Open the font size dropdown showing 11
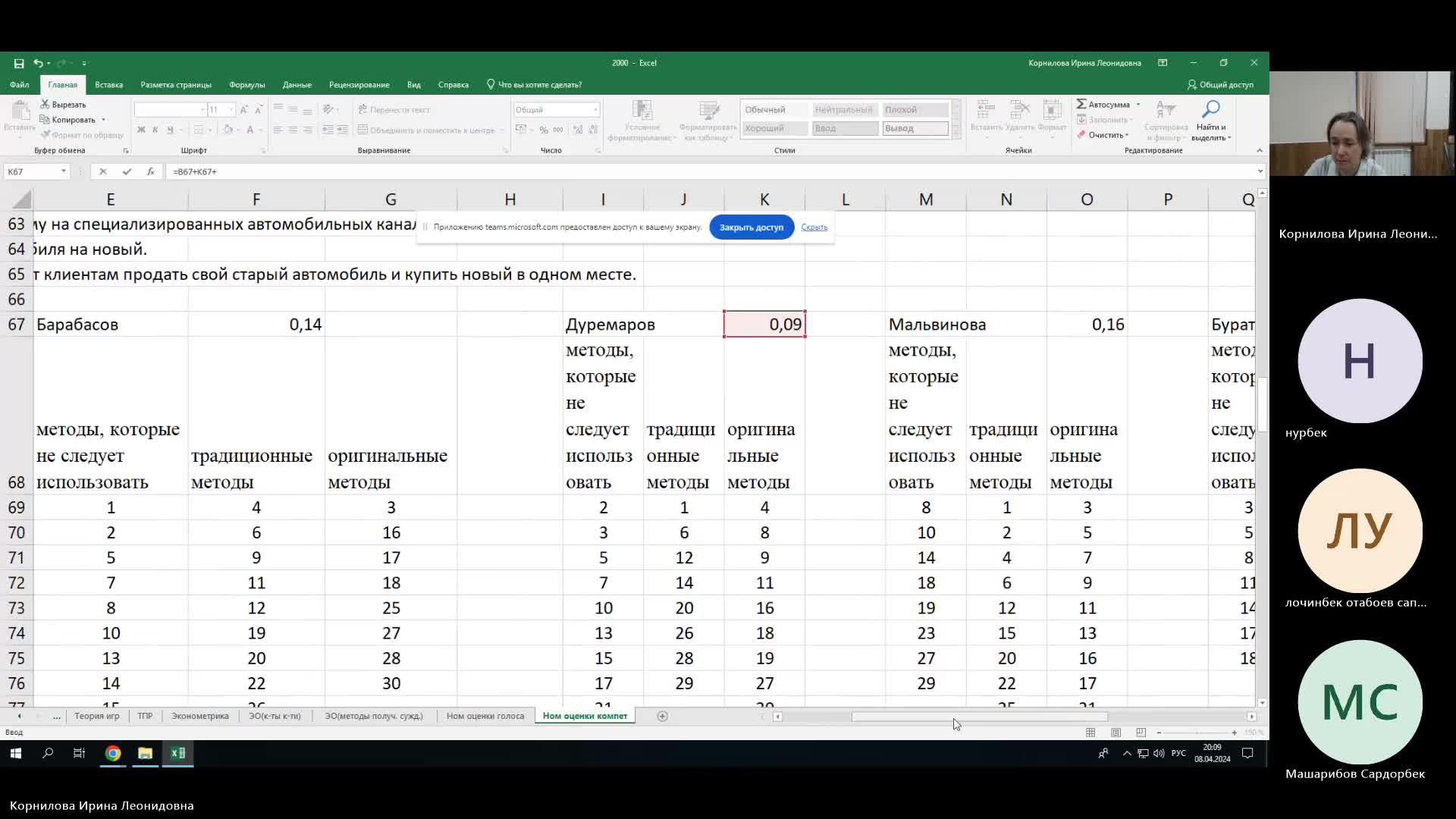 click(231, 110)
